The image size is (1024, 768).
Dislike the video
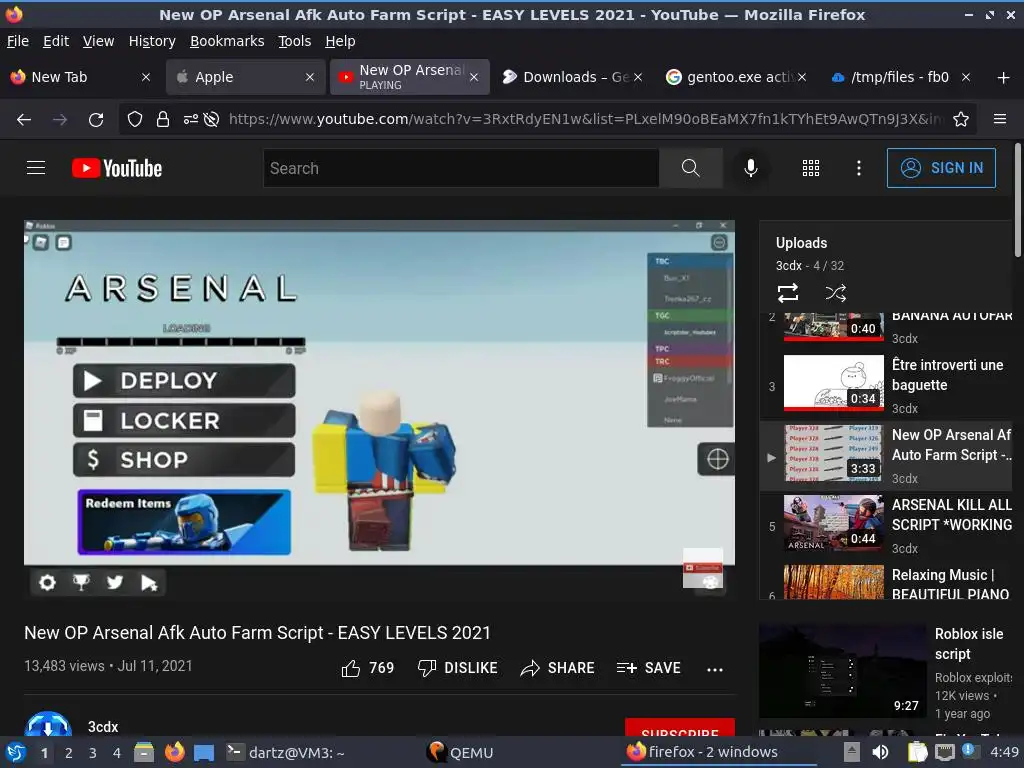[458, 668]
